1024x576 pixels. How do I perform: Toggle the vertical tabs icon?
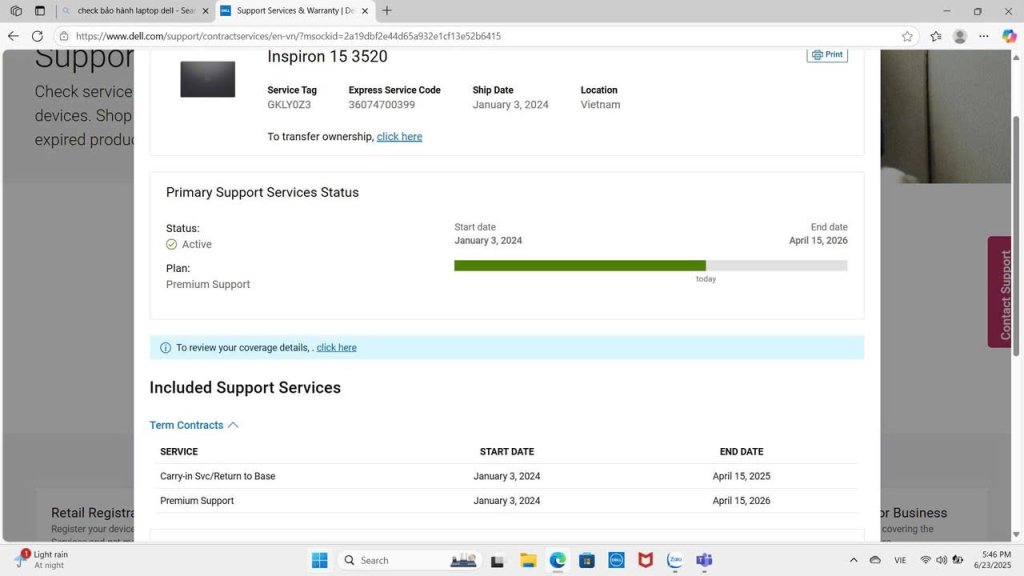(x=40, y=10)
